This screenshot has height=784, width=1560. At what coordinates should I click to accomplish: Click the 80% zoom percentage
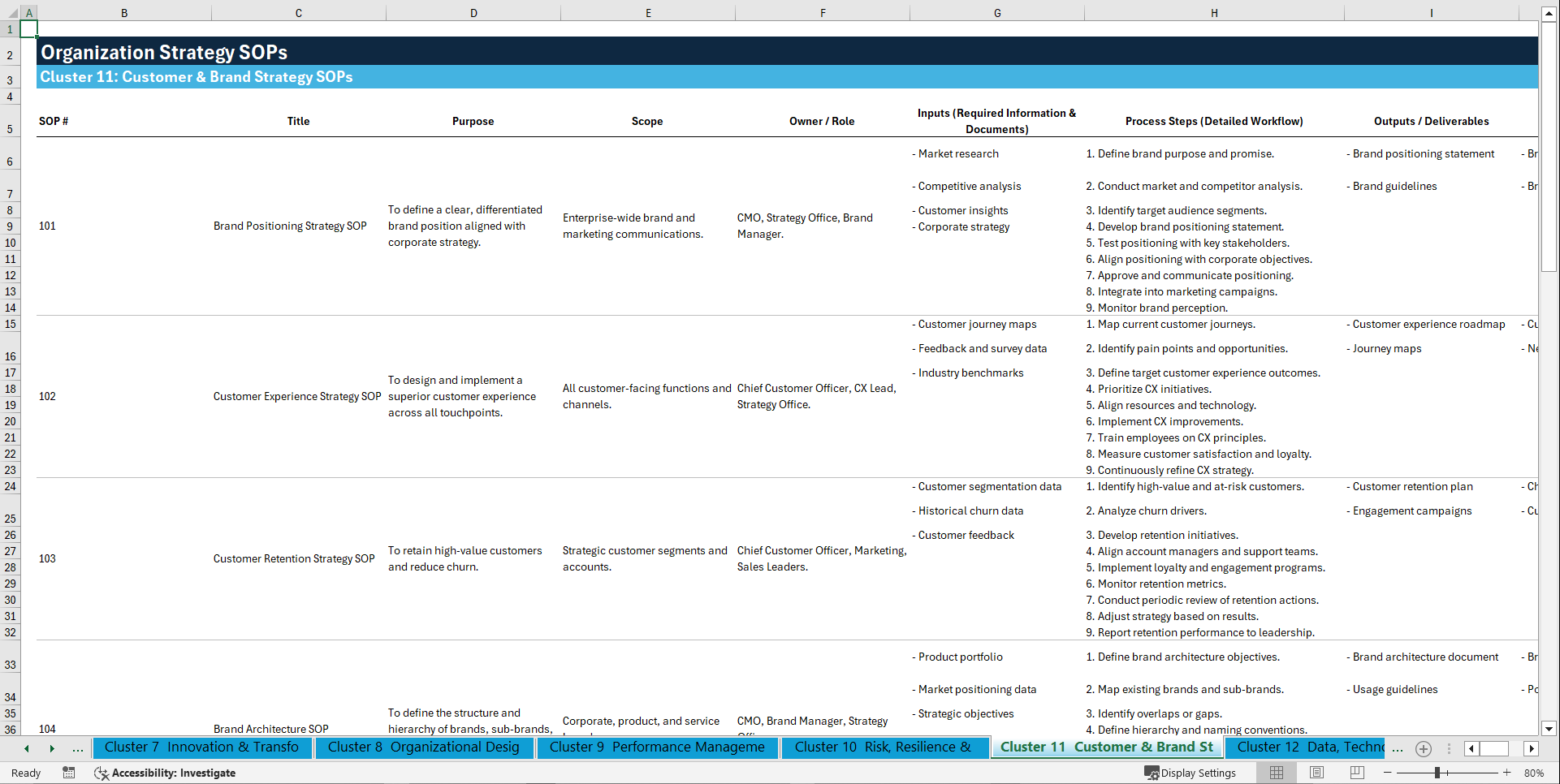(1534, 773)
